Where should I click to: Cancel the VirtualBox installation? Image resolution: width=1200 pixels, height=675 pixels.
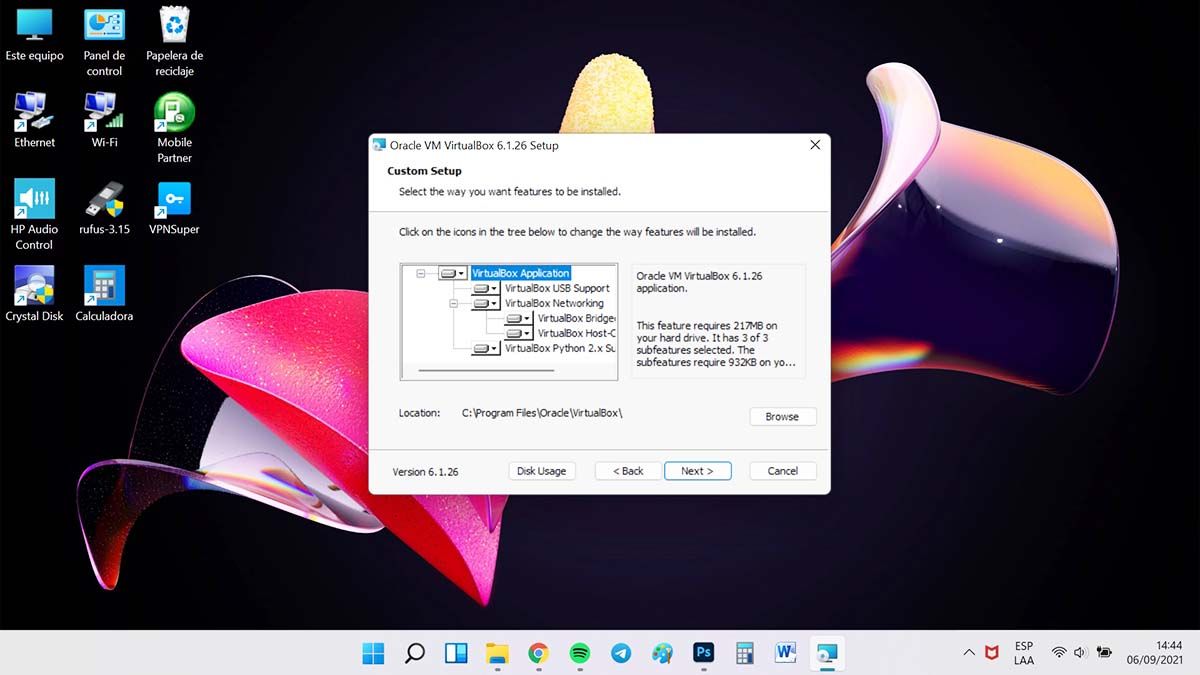782,471
